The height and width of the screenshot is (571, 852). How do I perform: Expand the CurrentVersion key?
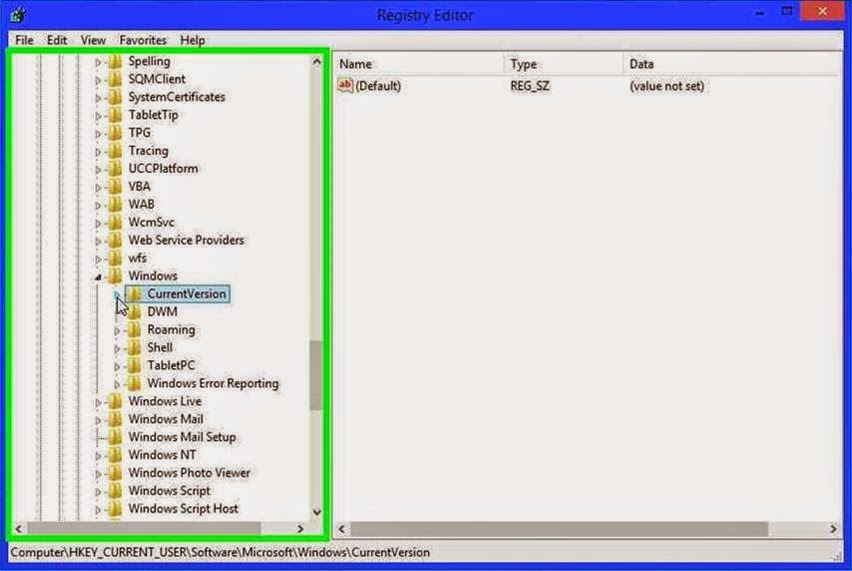(x=117, y=295)
